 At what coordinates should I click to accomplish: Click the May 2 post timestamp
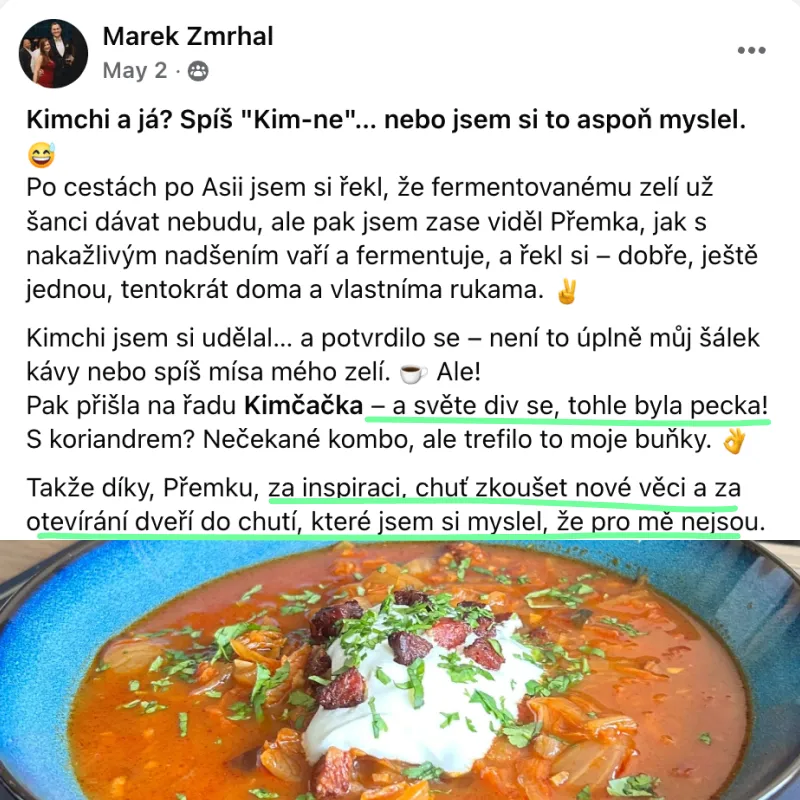coord(135,70)
